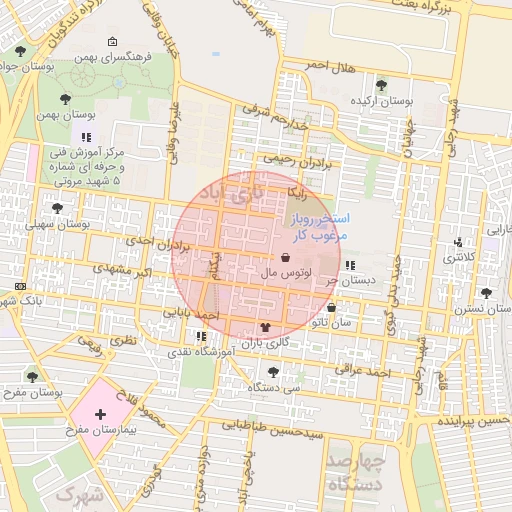512x512 pixels.
Task: Click the shopping basket icon of لوتوس مال
Action: 285,257
